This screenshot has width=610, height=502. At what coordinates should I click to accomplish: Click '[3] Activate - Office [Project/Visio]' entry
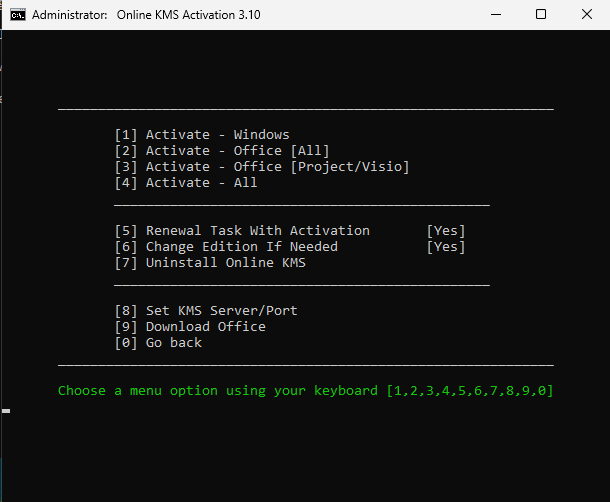[x=262, y=167]
